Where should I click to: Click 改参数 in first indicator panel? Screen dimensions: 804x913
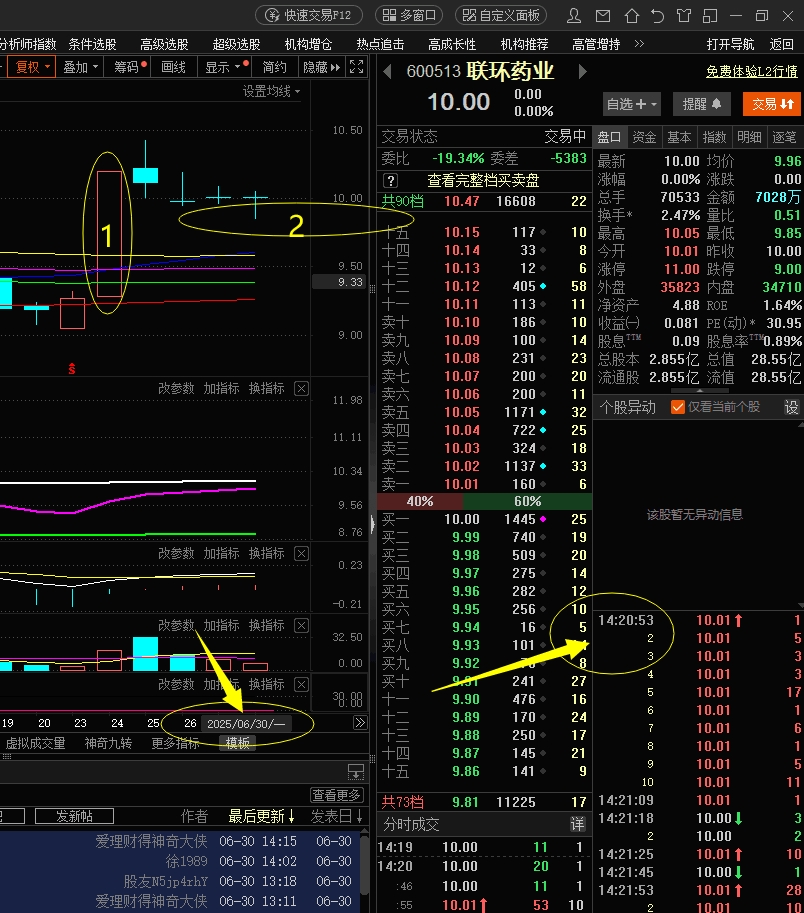coord(176,388)
